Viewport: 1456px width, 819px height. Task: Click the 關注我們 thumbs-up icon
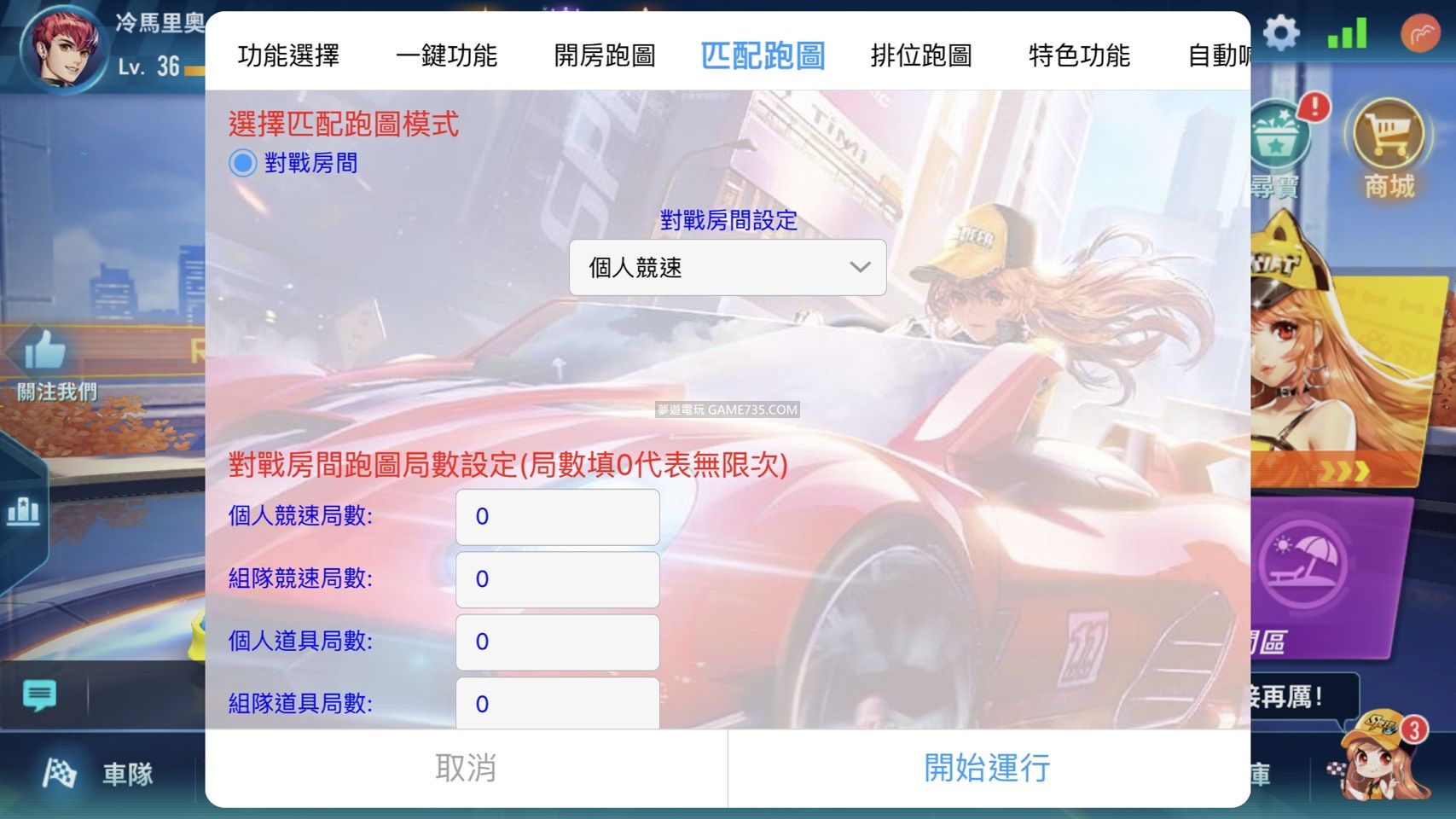pos(47,350)
